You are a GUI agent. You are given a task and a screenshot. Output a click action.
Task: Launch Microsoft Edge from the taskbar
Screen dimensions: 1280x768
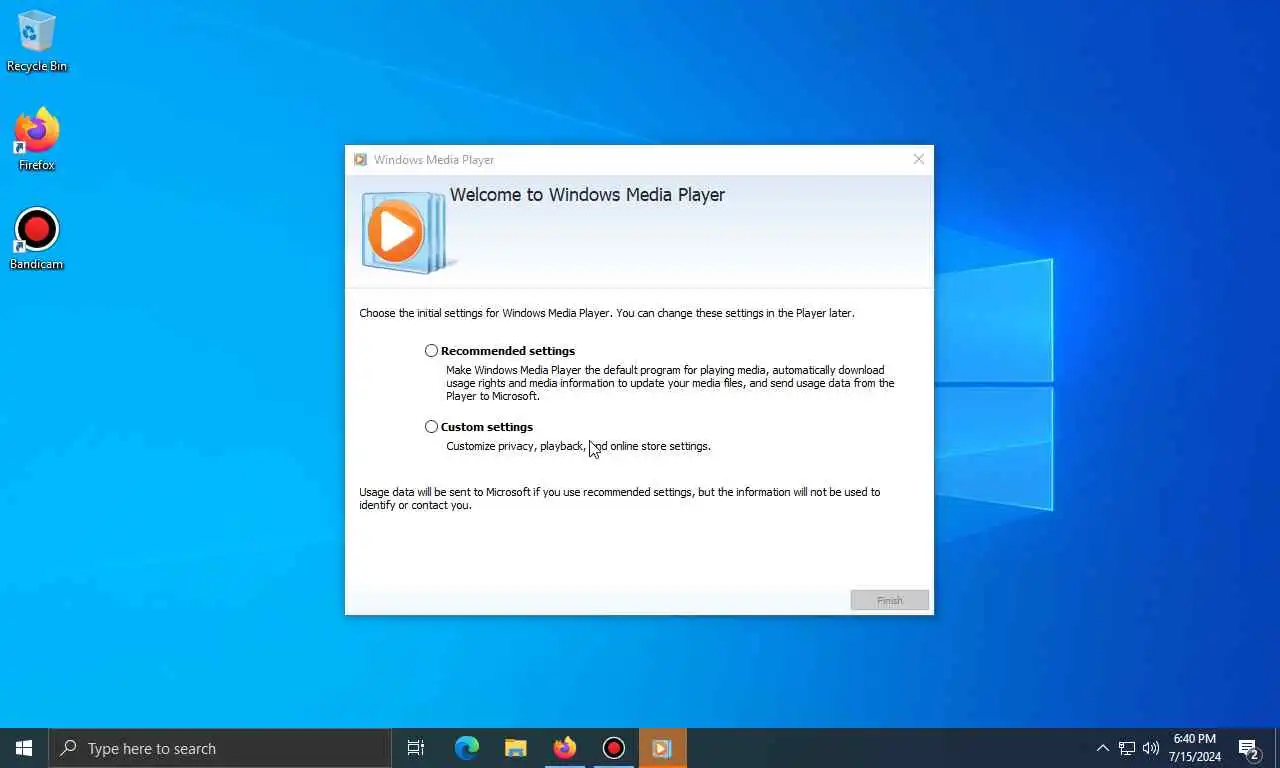pyautogui.click(x=466, y=748)
